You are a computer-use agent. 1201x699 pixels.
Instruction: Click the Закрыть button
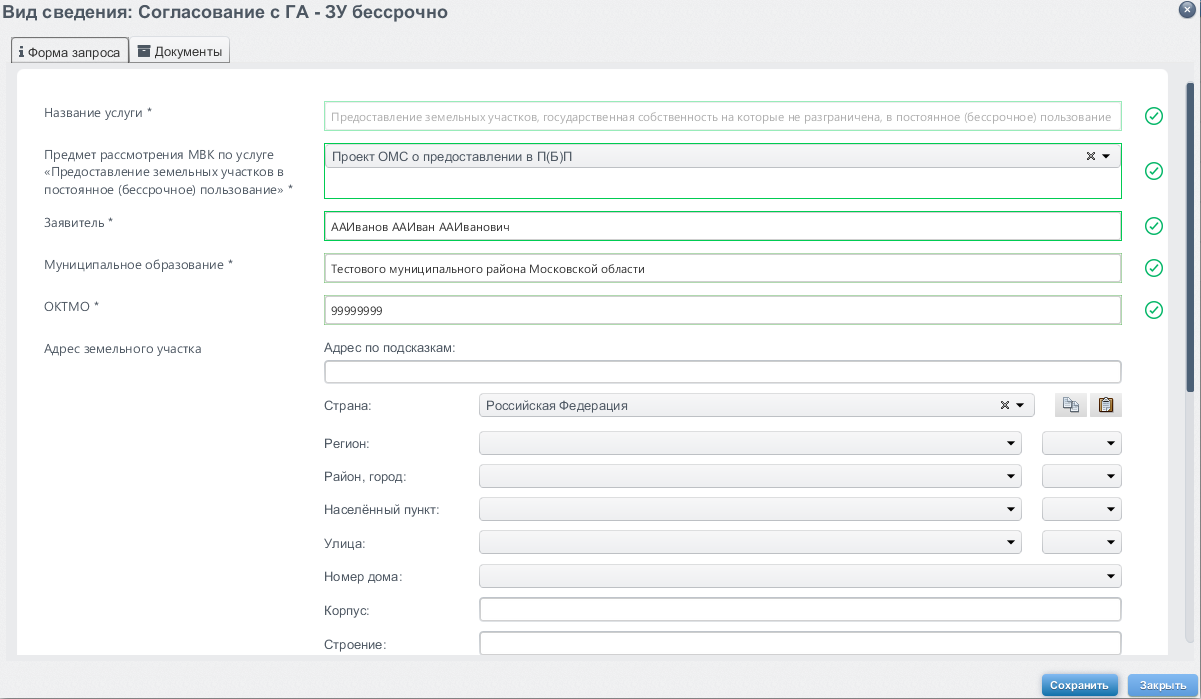[x=1163, y=685]
